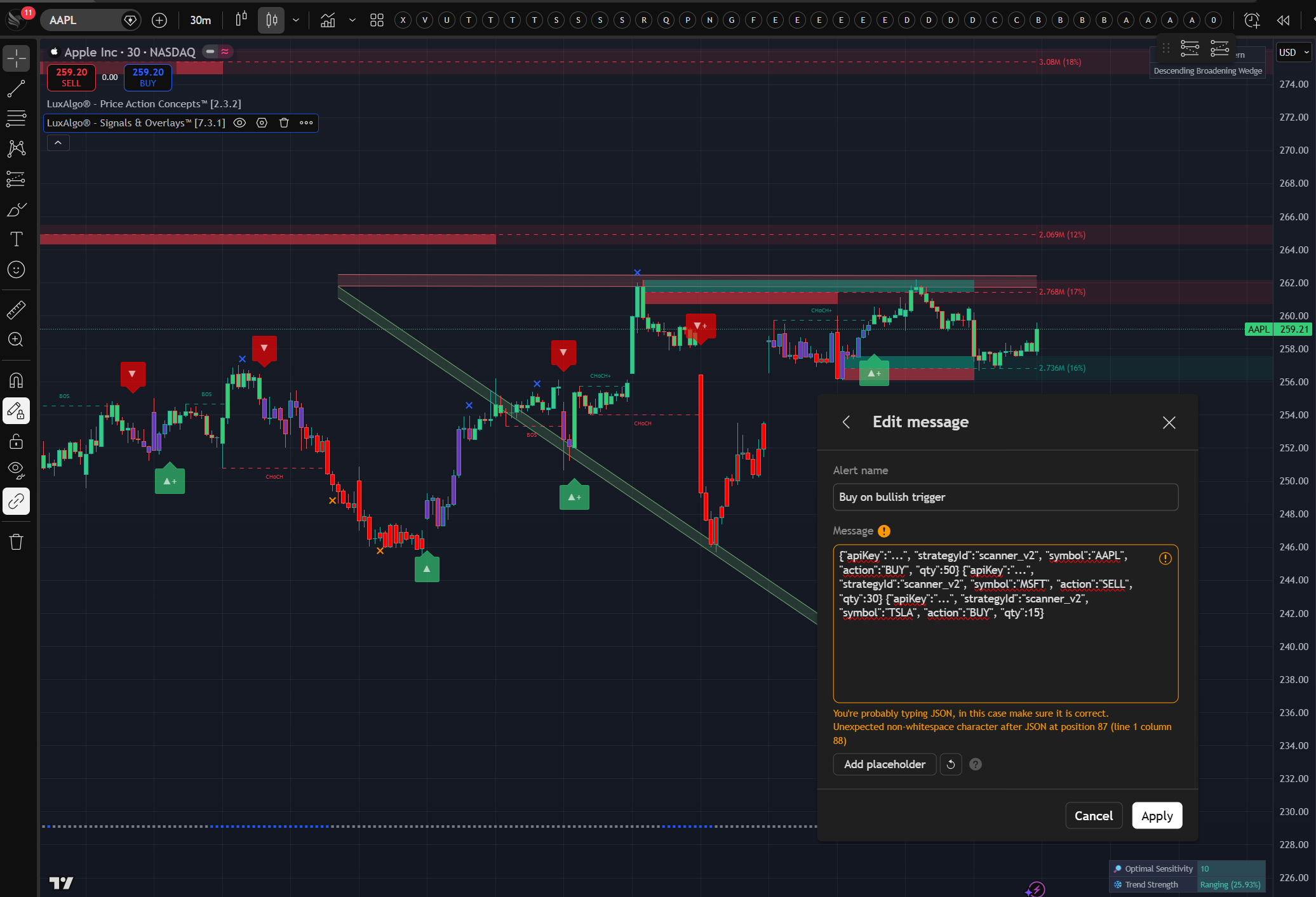Screen dimensions: 1316x897
Task: Click the Cancel button
Action: (1094, 816)
